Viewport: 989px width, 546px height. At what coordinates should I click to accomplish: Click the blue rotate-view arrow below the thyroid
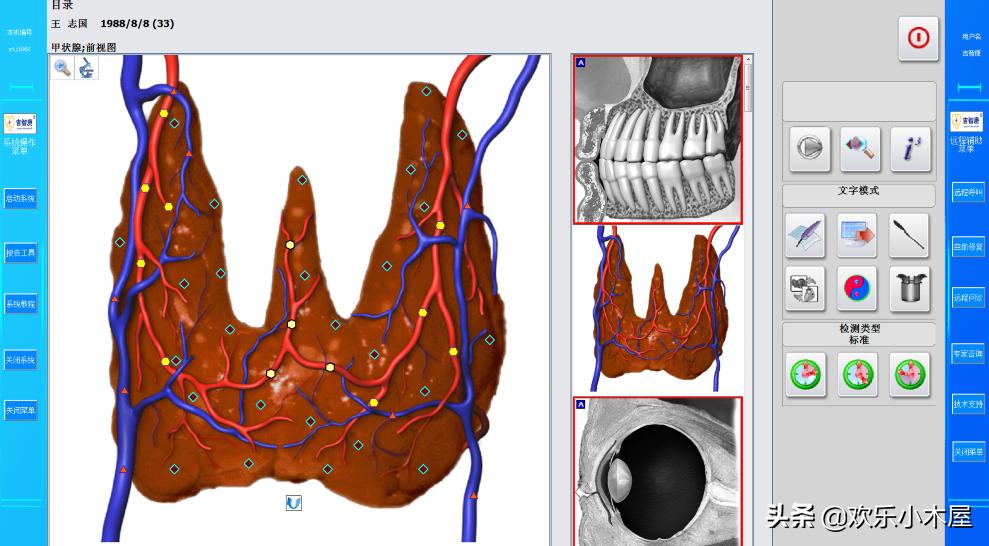[x=293, y=502]
